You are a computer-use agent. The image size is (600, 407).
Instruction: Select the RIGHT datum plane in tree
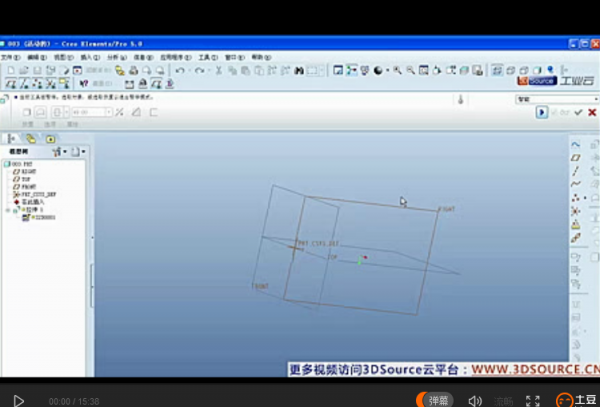click(25, 172)
